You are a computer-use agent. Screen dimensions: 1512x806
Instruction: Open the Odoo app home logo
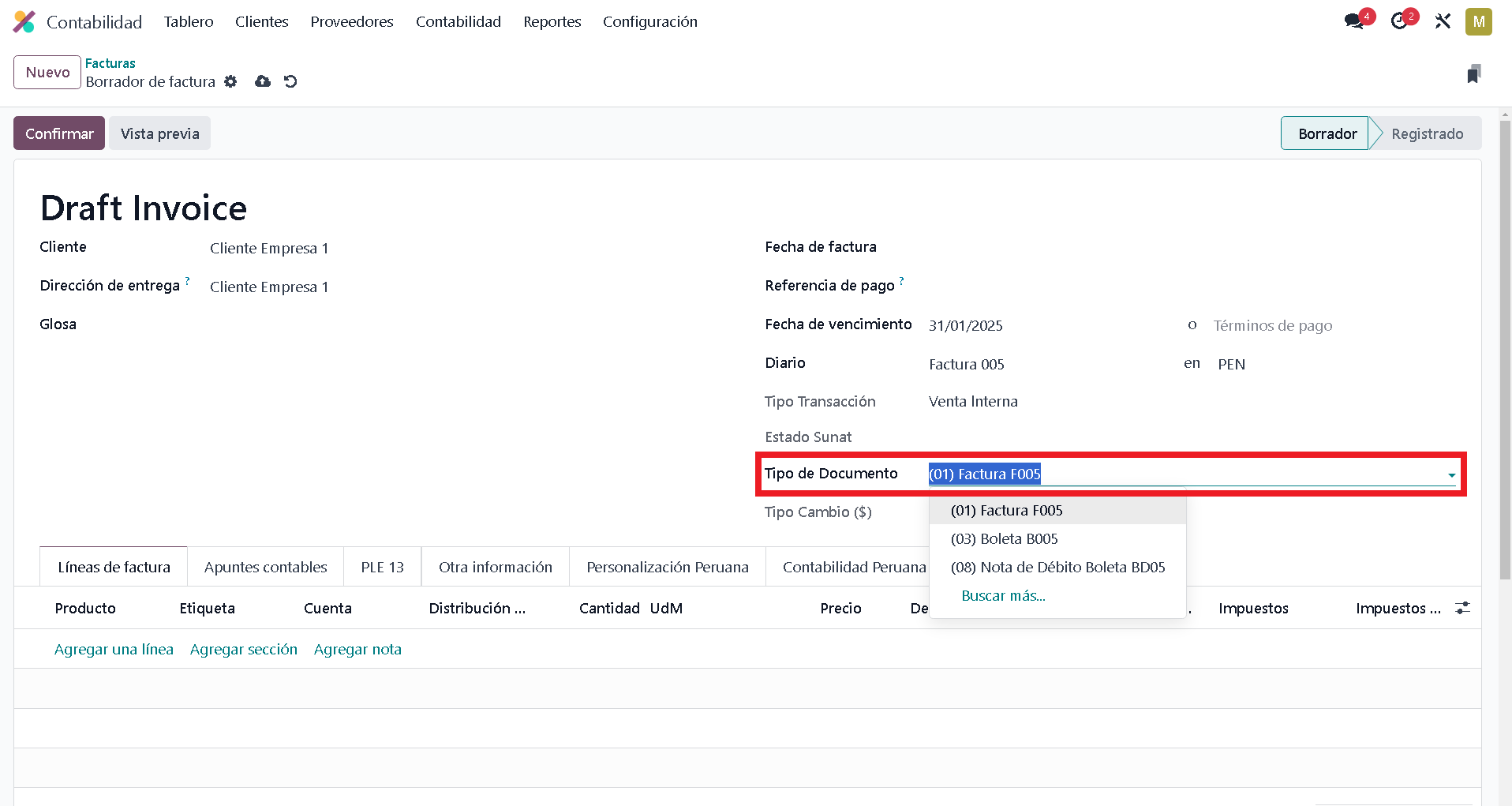pos(24,21)
